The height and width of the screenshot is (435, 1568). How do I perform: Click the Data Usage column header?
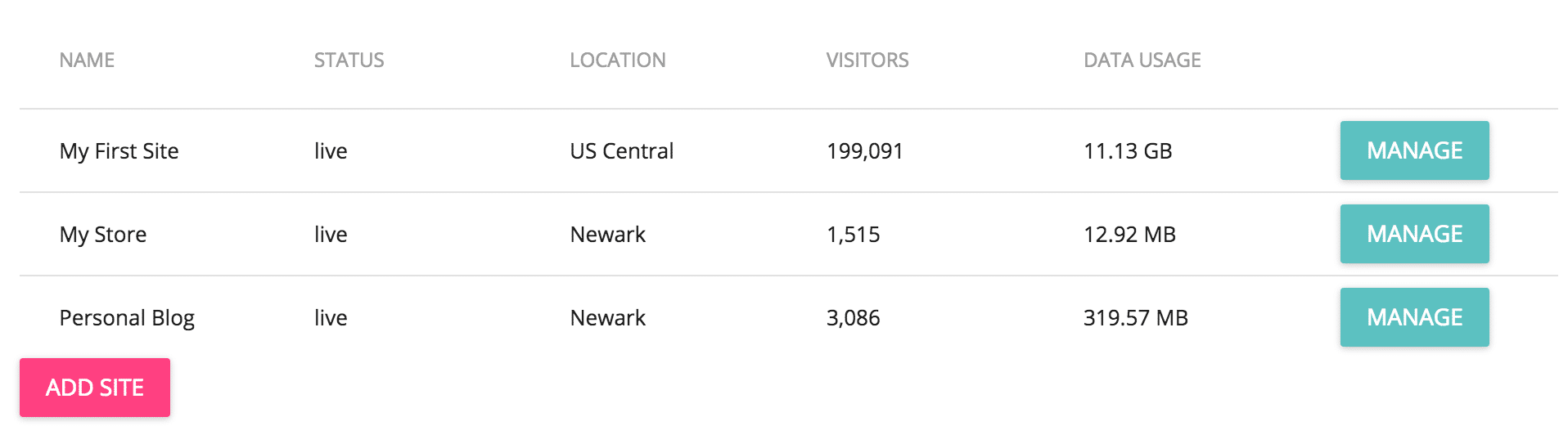(1142, 61)
